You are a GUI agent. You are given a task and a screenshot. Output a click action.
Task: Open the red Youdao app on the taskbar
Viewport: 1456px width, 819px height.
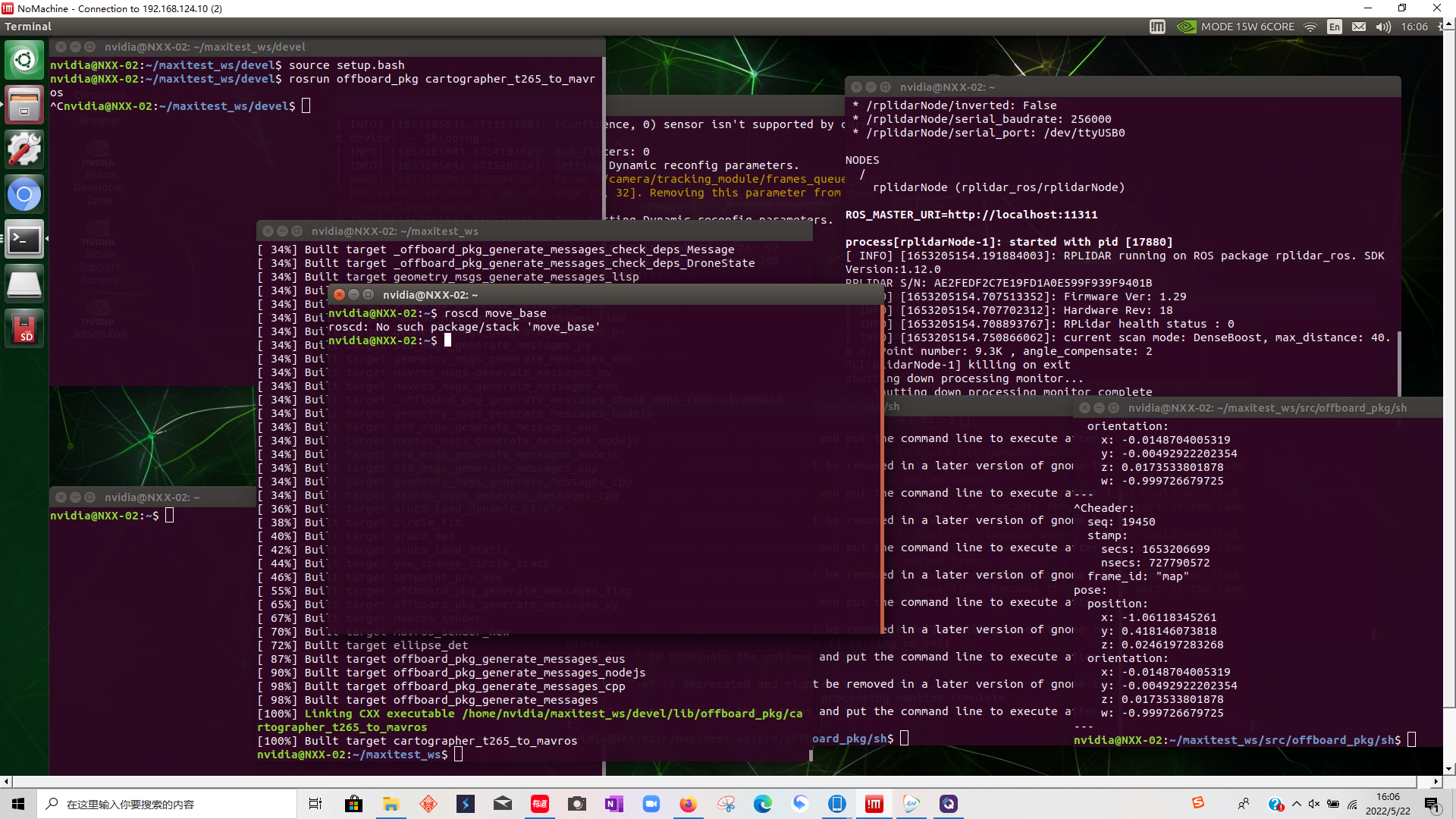click(540, 804)
